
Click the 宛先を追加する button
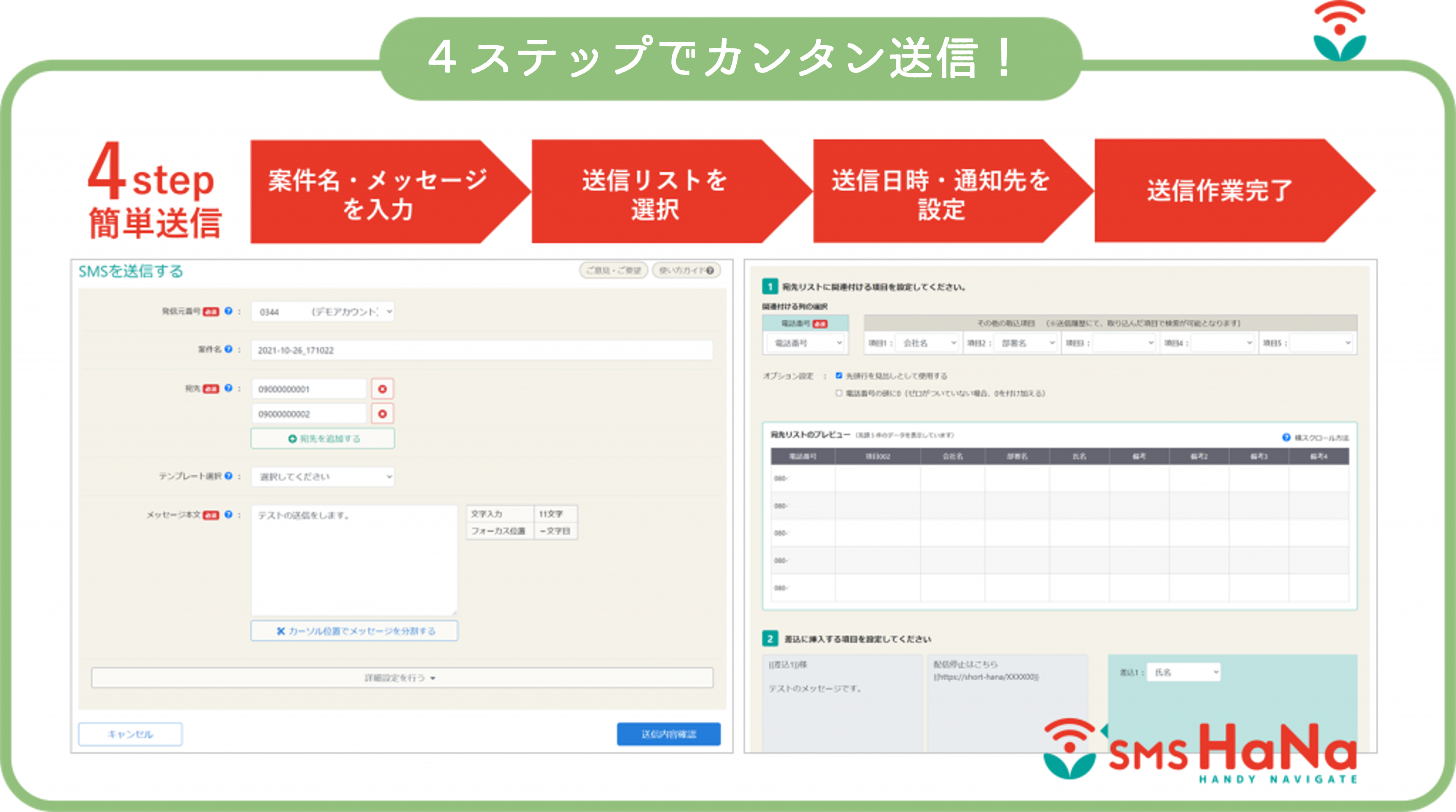click(322, 438)
